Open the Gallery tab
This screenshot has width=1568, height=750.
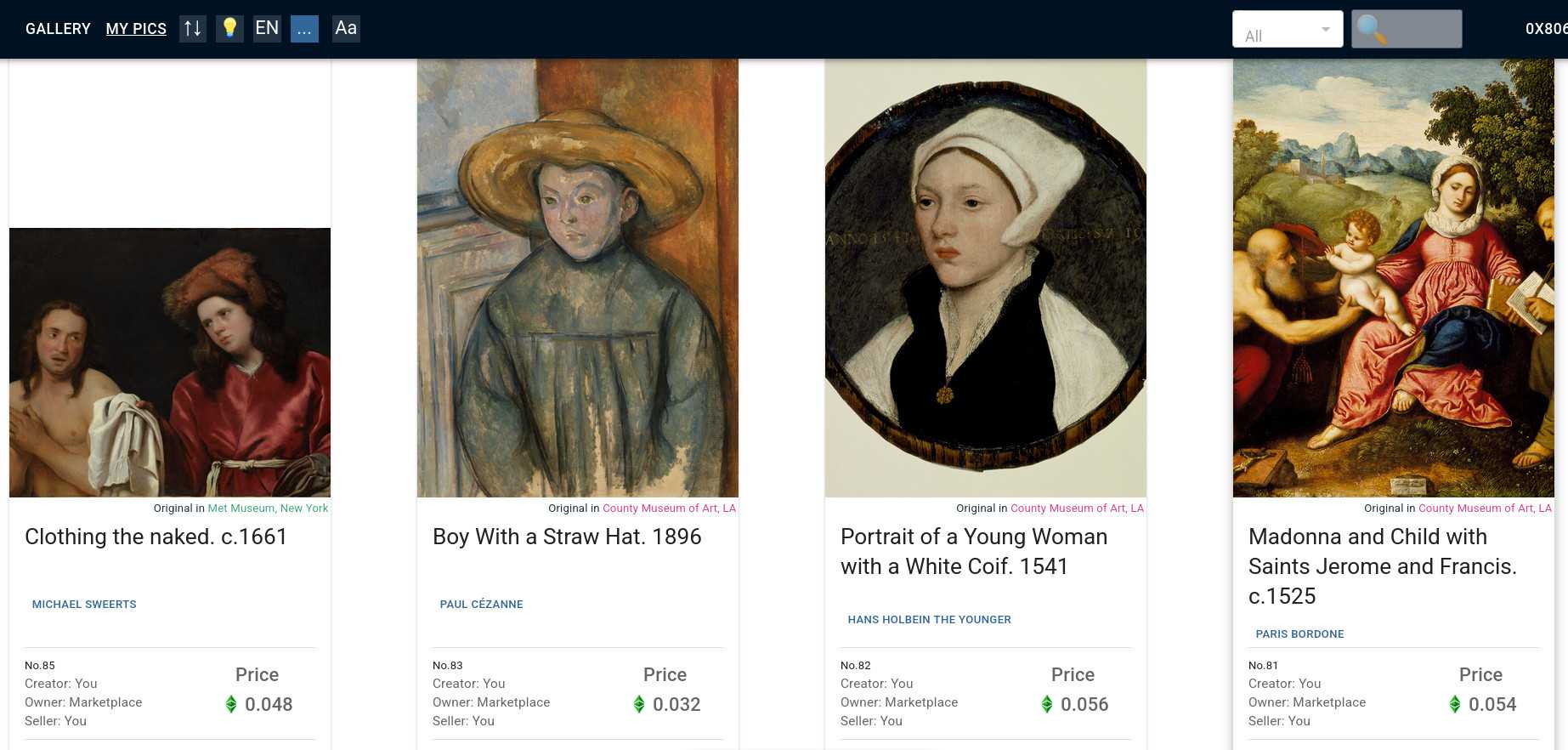[x=58, y=29]
